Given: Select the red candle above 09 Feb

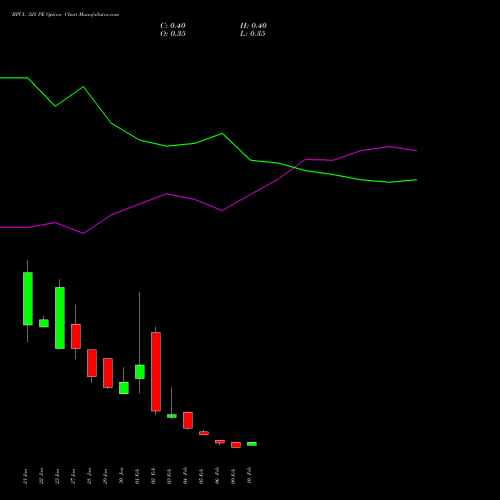Looking at the screenshot, I should click(x=236, y=445).
